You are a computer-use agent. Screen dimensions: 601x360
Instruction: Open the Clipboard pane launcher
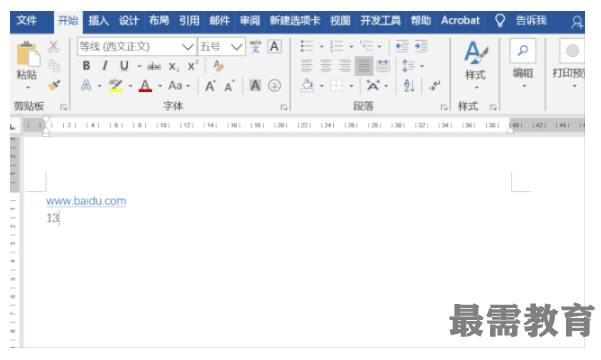click(64, 107)
